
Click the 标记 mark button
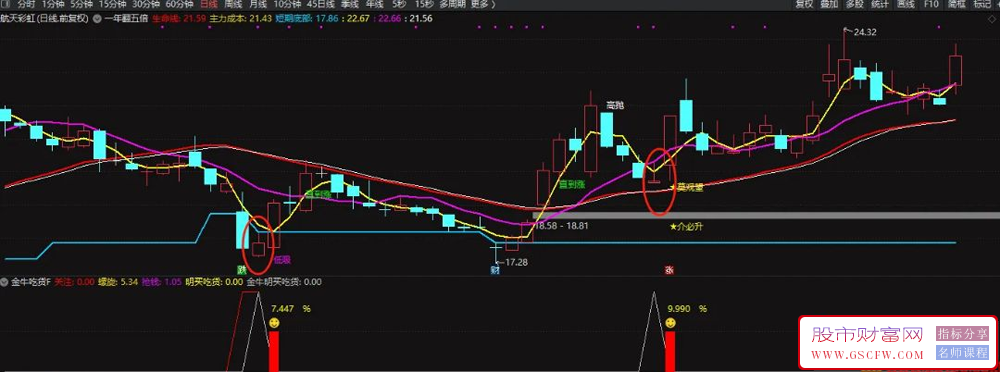point(982,4)
